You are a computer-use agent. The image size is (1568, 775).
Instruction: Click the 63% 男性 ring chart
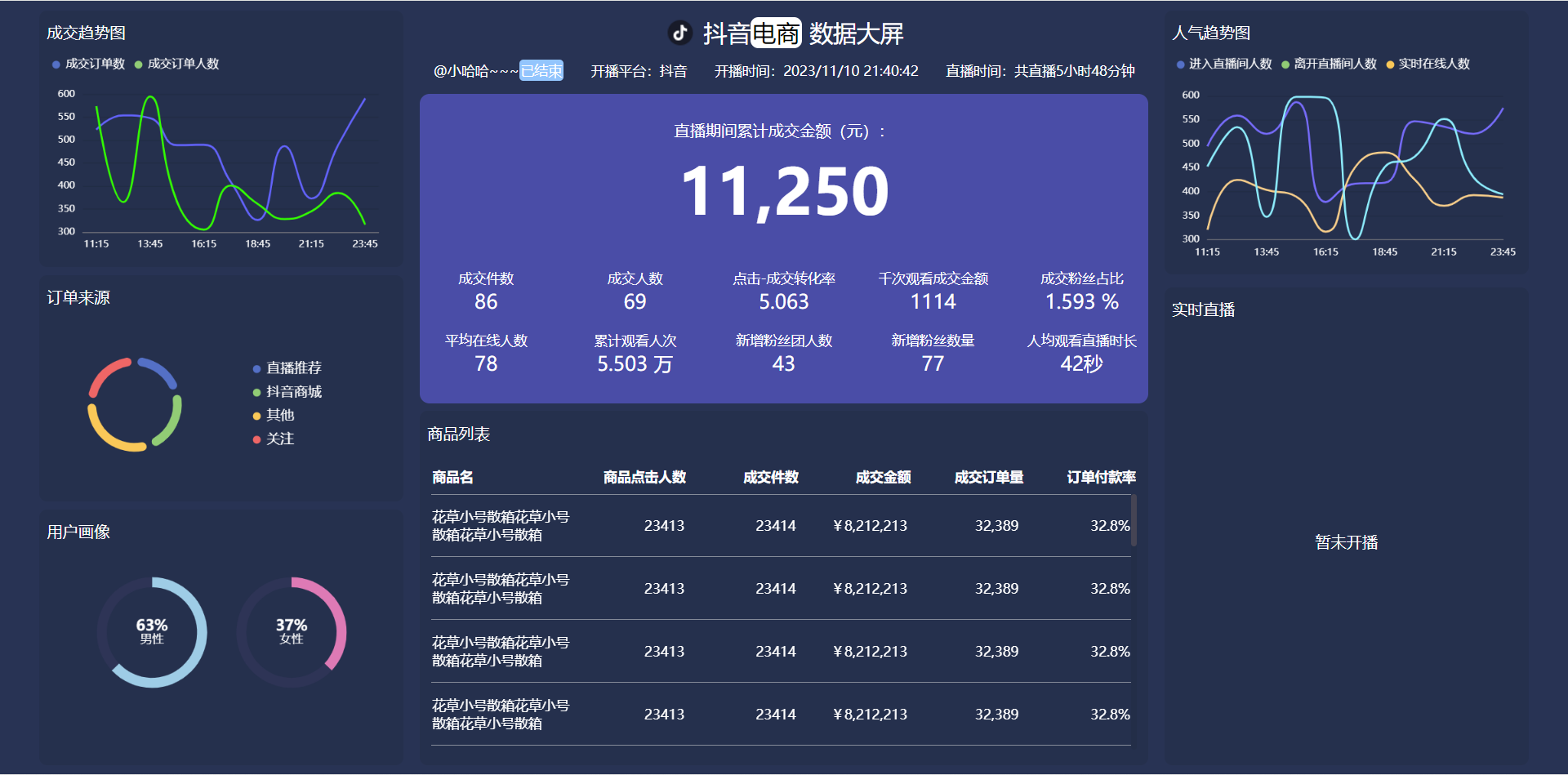click(152, 632)
